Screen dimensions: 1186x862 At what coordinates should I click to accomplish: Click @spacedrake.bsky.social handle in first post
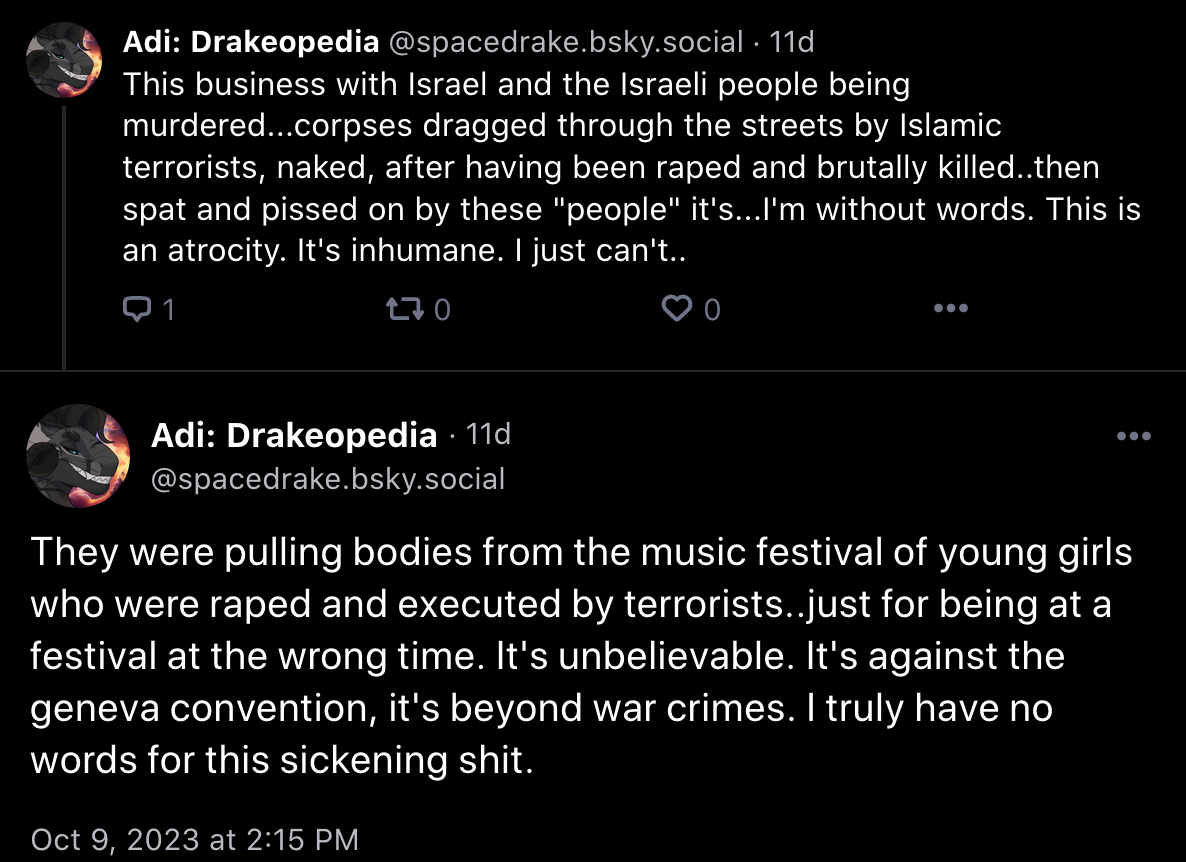pyautogui.click(x=566, y=42)
